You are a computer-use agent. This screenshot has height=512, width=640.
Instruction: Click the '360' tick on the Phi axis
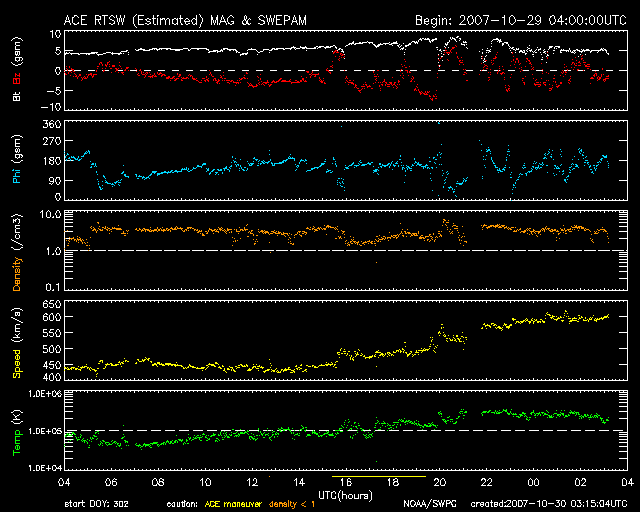click(x=52, y=124)
